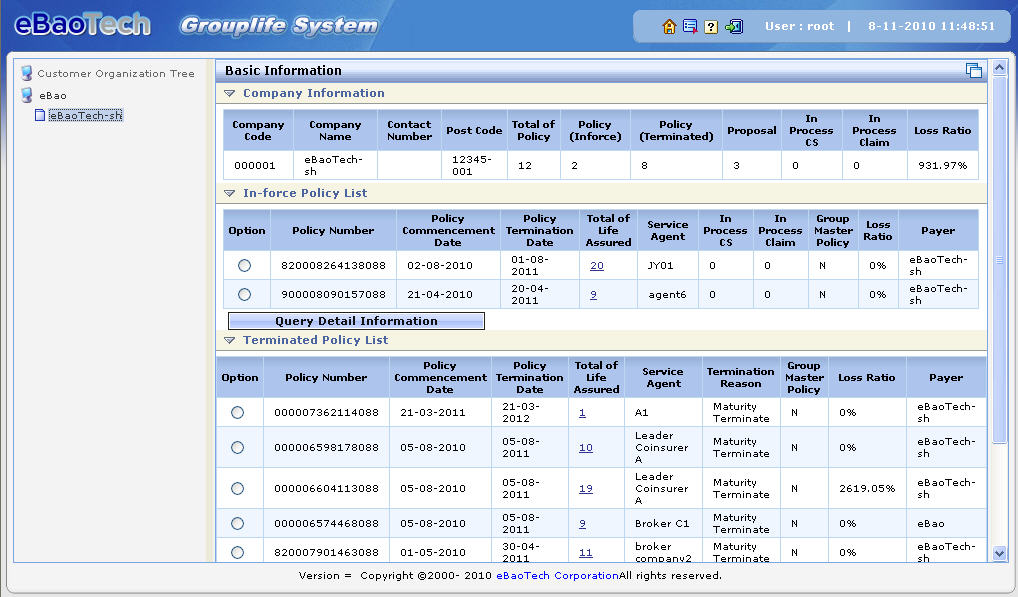This screenshot has width=1018, height=597.
Task: Click policy number 900008090157088
Action: click(333, 295)
